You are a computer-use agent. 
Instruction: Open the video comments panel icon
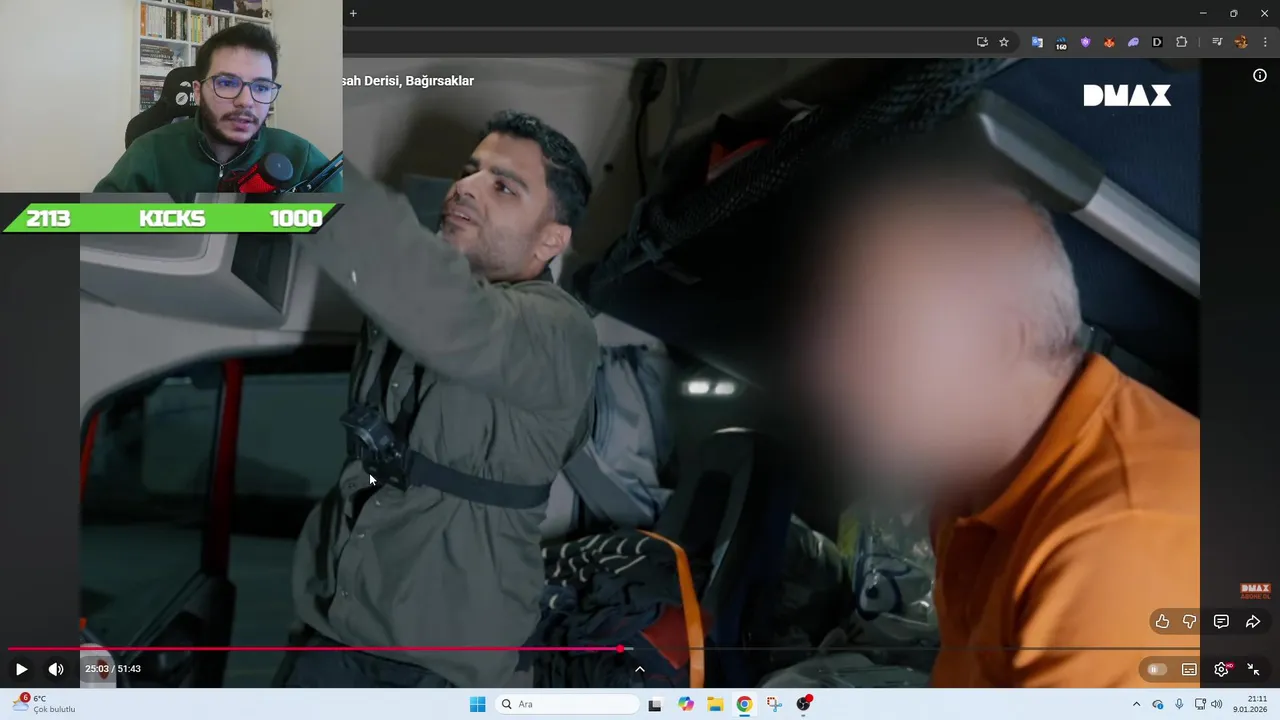pyautogui.click(x=1221, y=622)
